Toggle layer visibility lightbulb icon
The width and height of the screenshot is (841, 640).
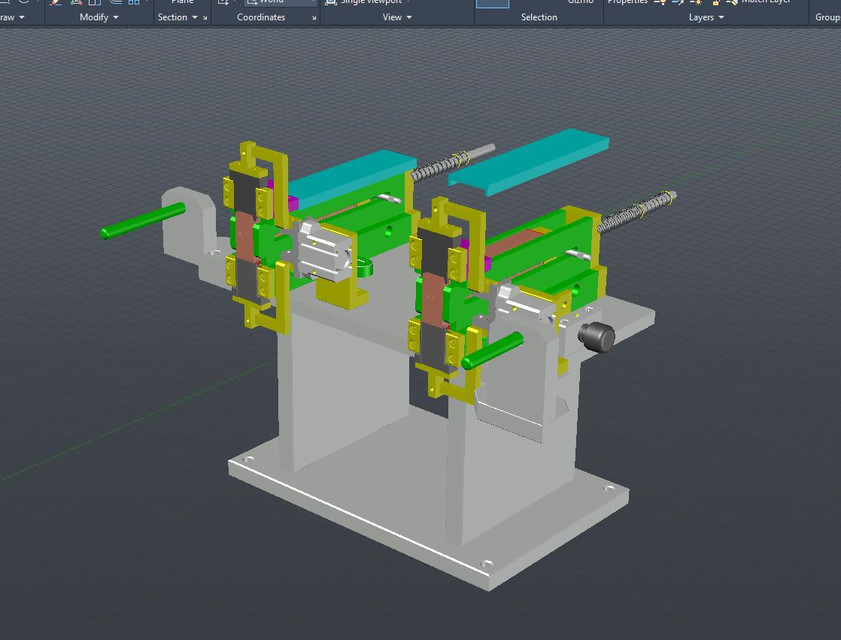[660, 3]
